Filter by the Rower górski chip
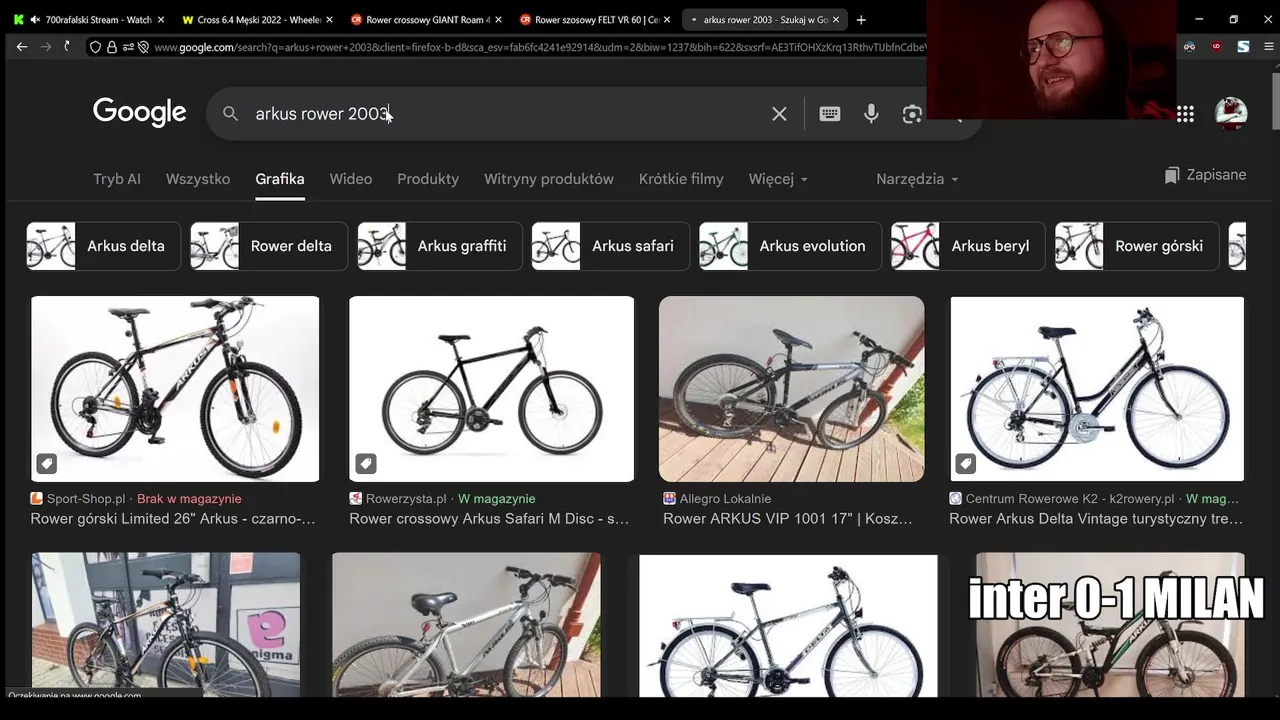This screenshot has width=1280, height=720. coord(1137,246)
